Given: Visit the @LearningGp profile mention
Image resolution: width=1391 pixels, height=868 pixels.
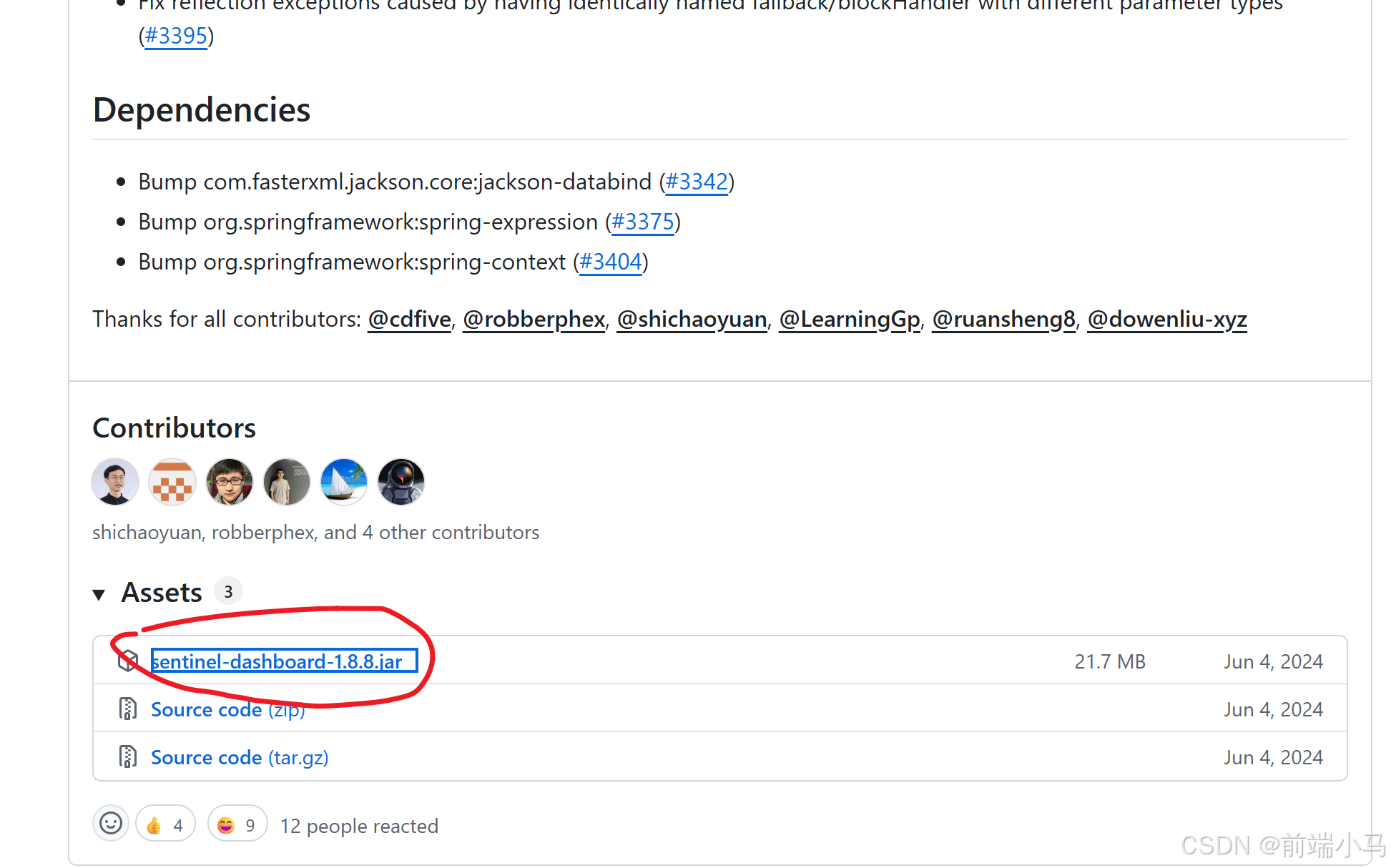Looking at the screenshot, I should pos(850,319).
